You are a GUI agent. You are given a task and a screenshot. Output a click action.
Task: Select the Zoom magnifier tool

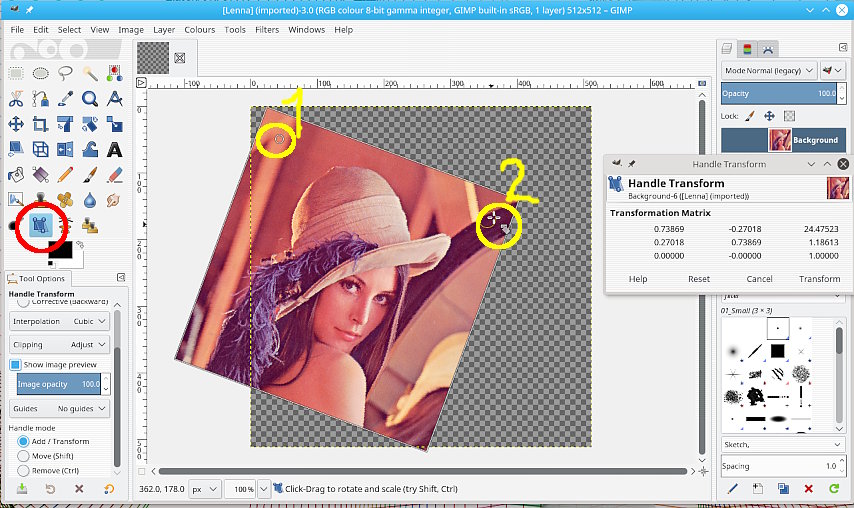(90, 98)
